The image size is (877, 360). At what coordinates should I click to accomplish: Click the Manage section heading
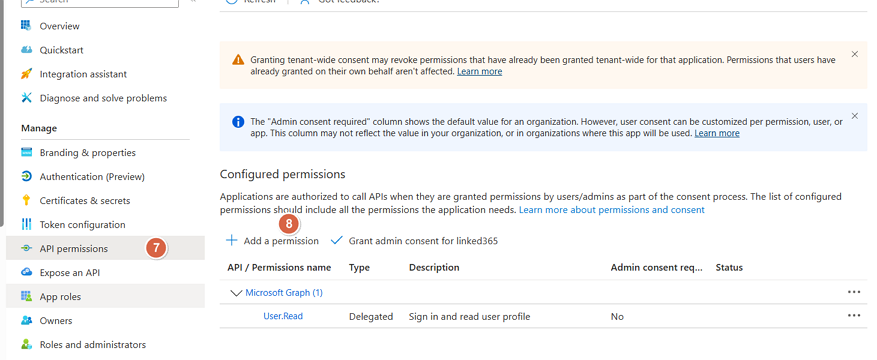point(39,129)
